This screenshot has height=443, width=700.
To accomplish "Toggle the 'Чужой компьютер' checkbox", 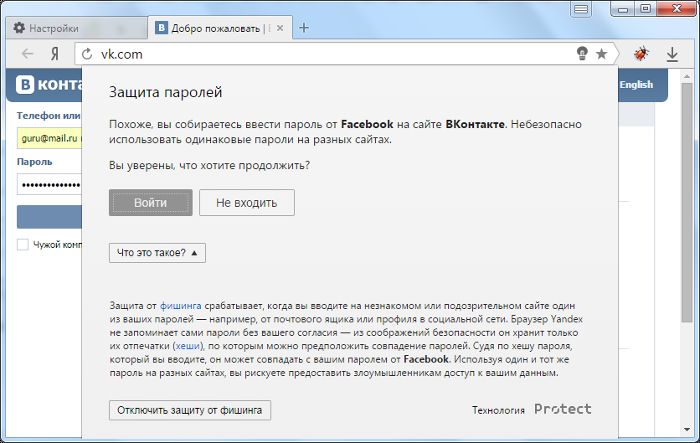I will point(22,245).
